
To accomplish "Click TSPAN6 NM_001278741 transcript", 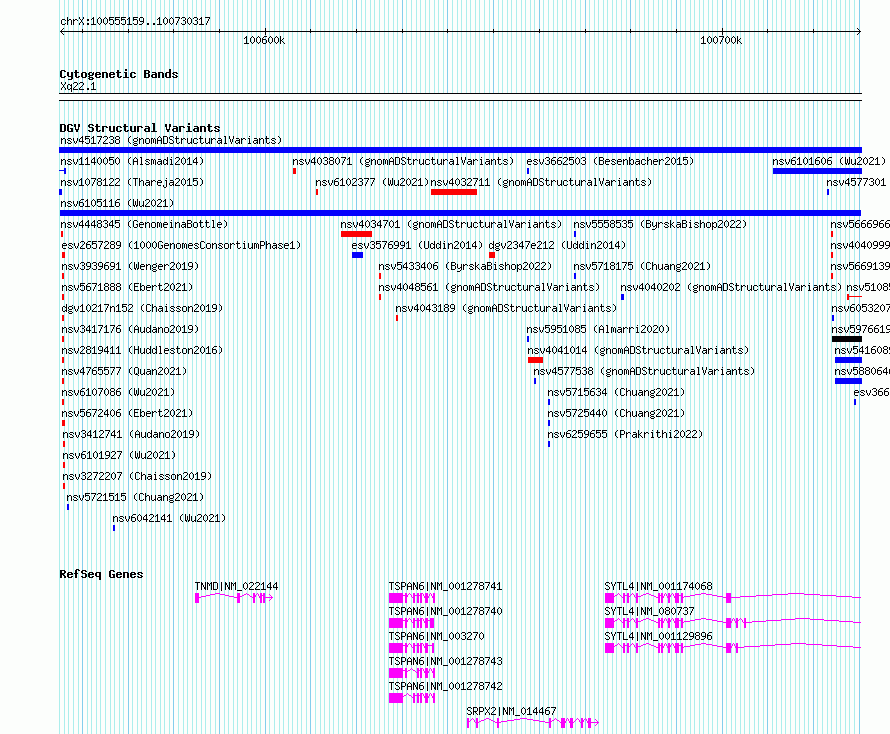I will [x=412, y=598].
